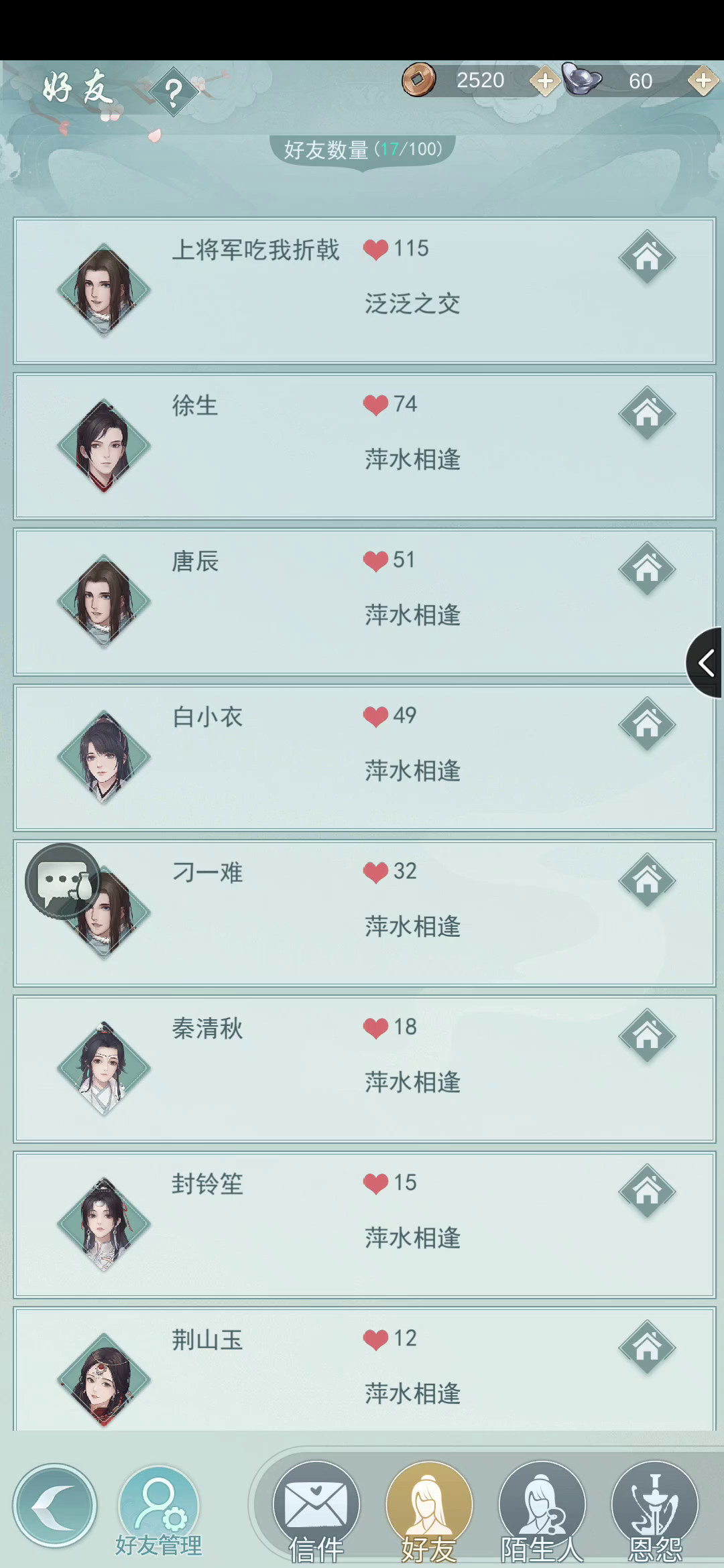The height and width of the screenshot is (1568, 724).
Task: Switch to the 好友 friends tab
Action: point(429,1510)
